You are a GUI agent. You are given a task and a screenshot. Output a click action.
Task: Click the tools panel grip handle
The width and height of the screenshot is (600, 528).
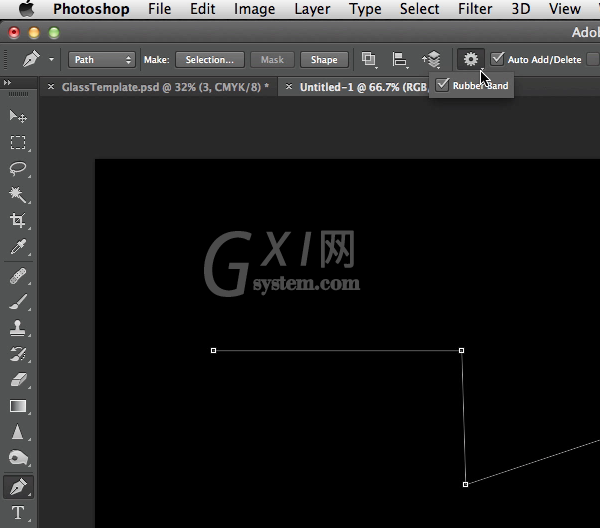pyautogui.click(x=18, y=94)
